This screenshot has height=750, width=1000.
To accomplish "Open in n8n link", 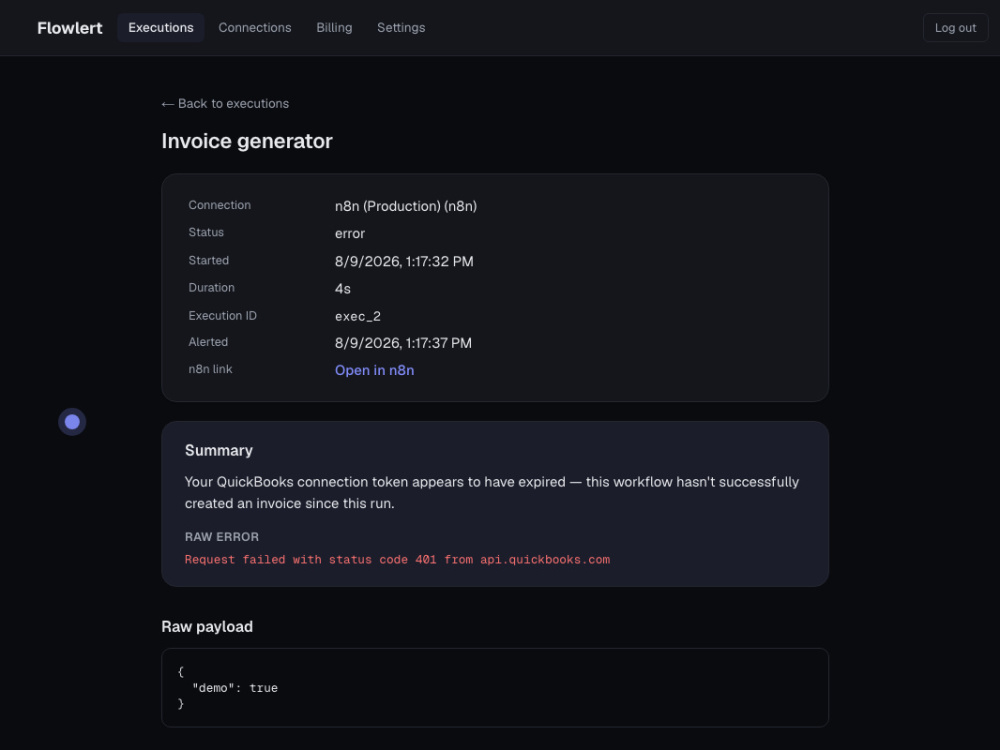I will point(374,370).
